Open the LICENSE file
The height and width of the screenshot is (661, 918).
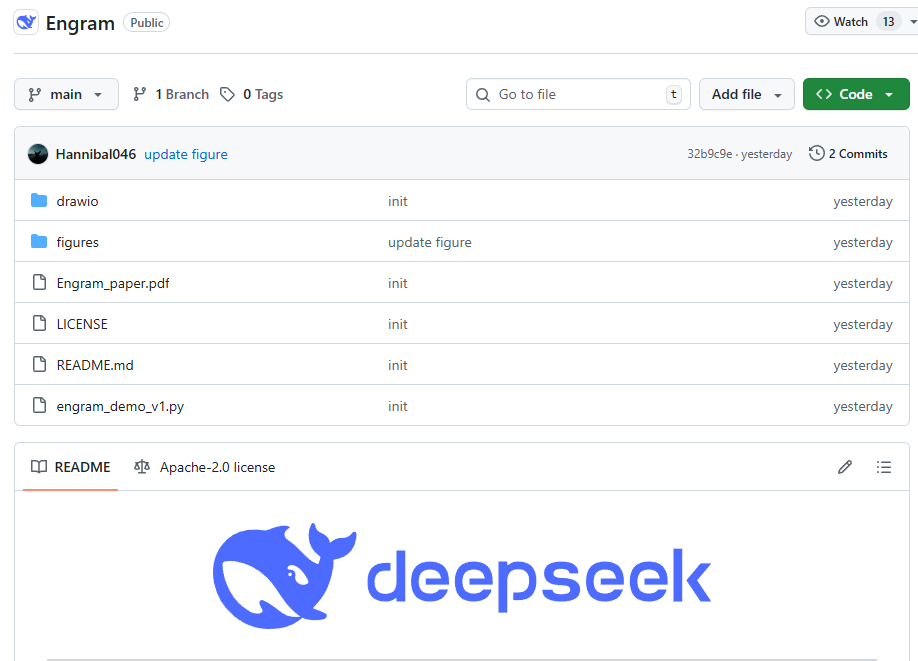tap(82, 324)
